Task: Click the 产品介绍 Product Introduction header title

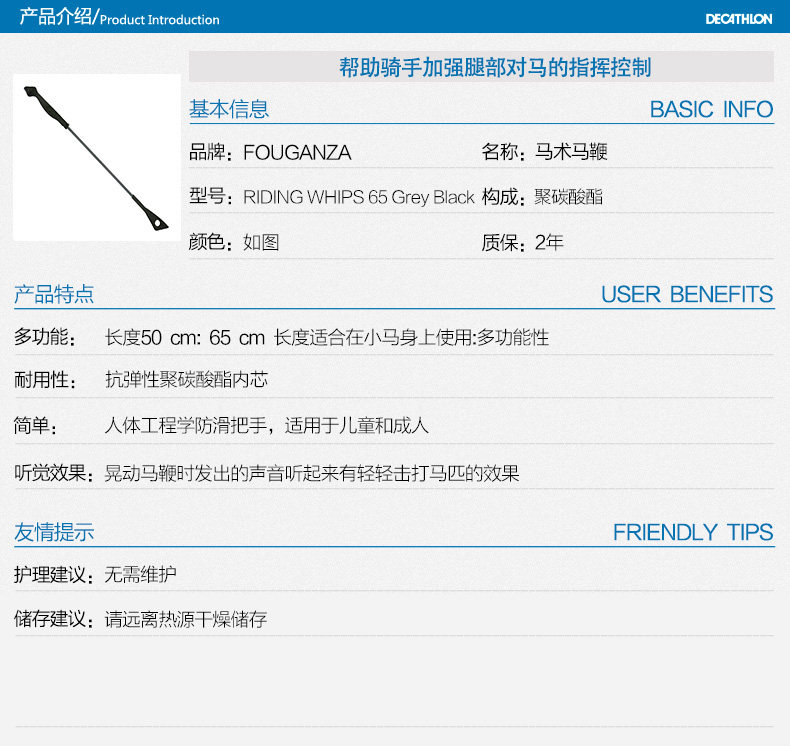Action: pyautogui.click(x=119, y=17)
